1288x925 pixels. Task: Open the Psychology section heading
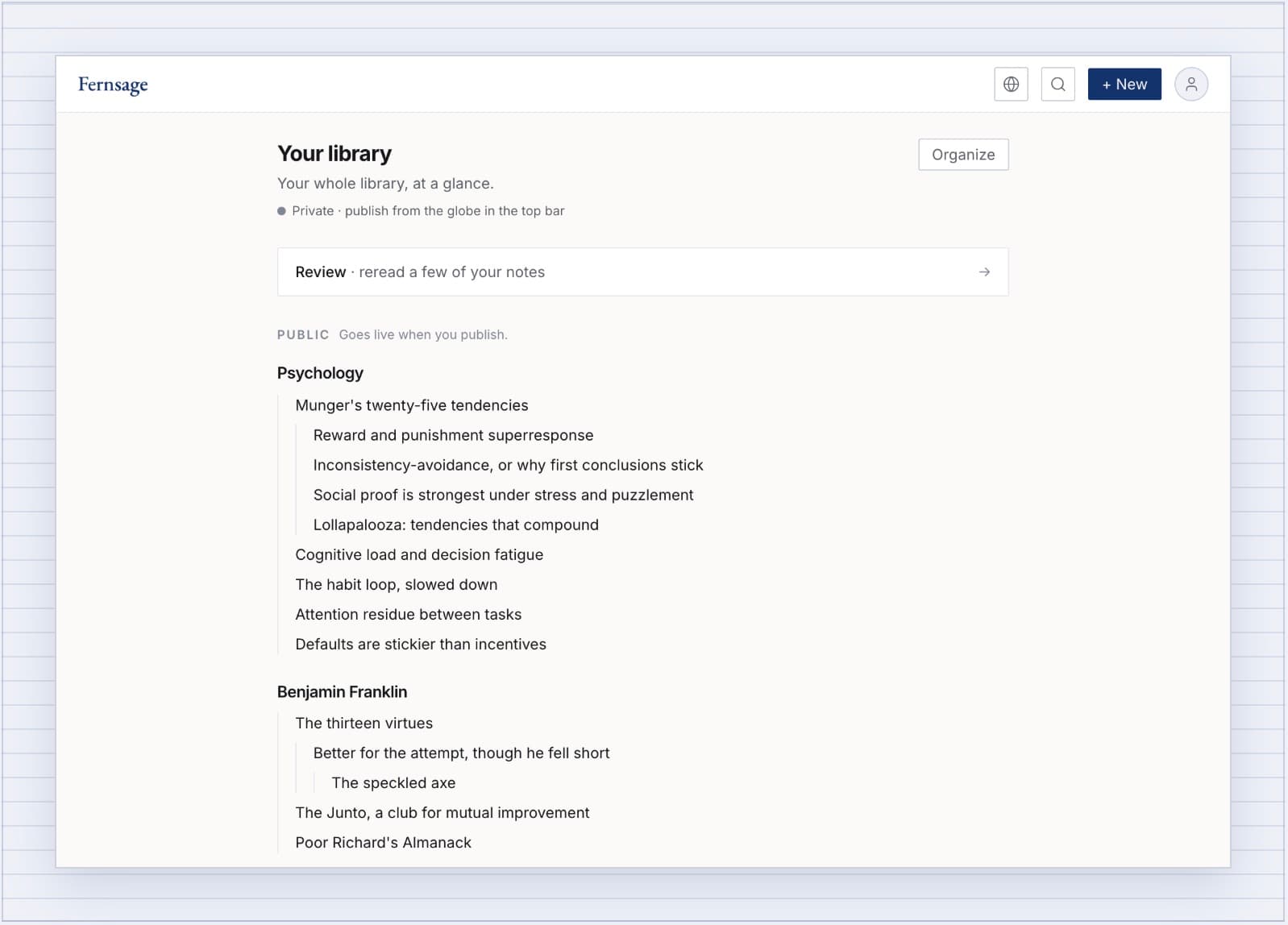(x=320, y=373)
